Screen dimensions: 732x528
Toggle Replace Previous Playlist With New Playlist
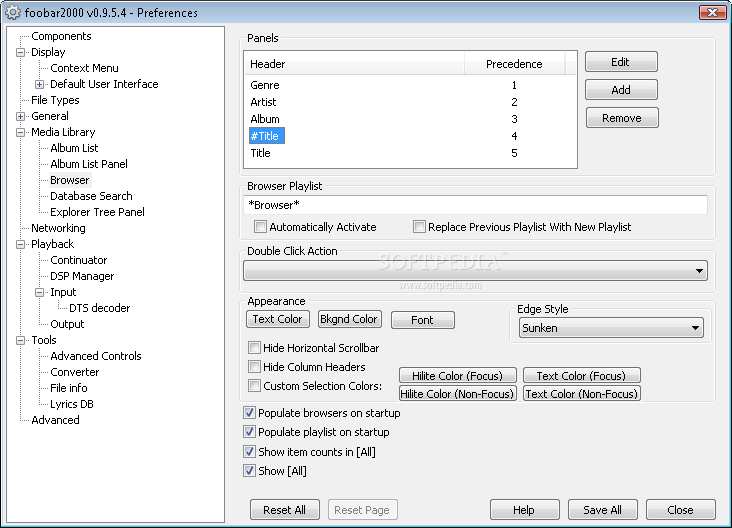(419, 227)
